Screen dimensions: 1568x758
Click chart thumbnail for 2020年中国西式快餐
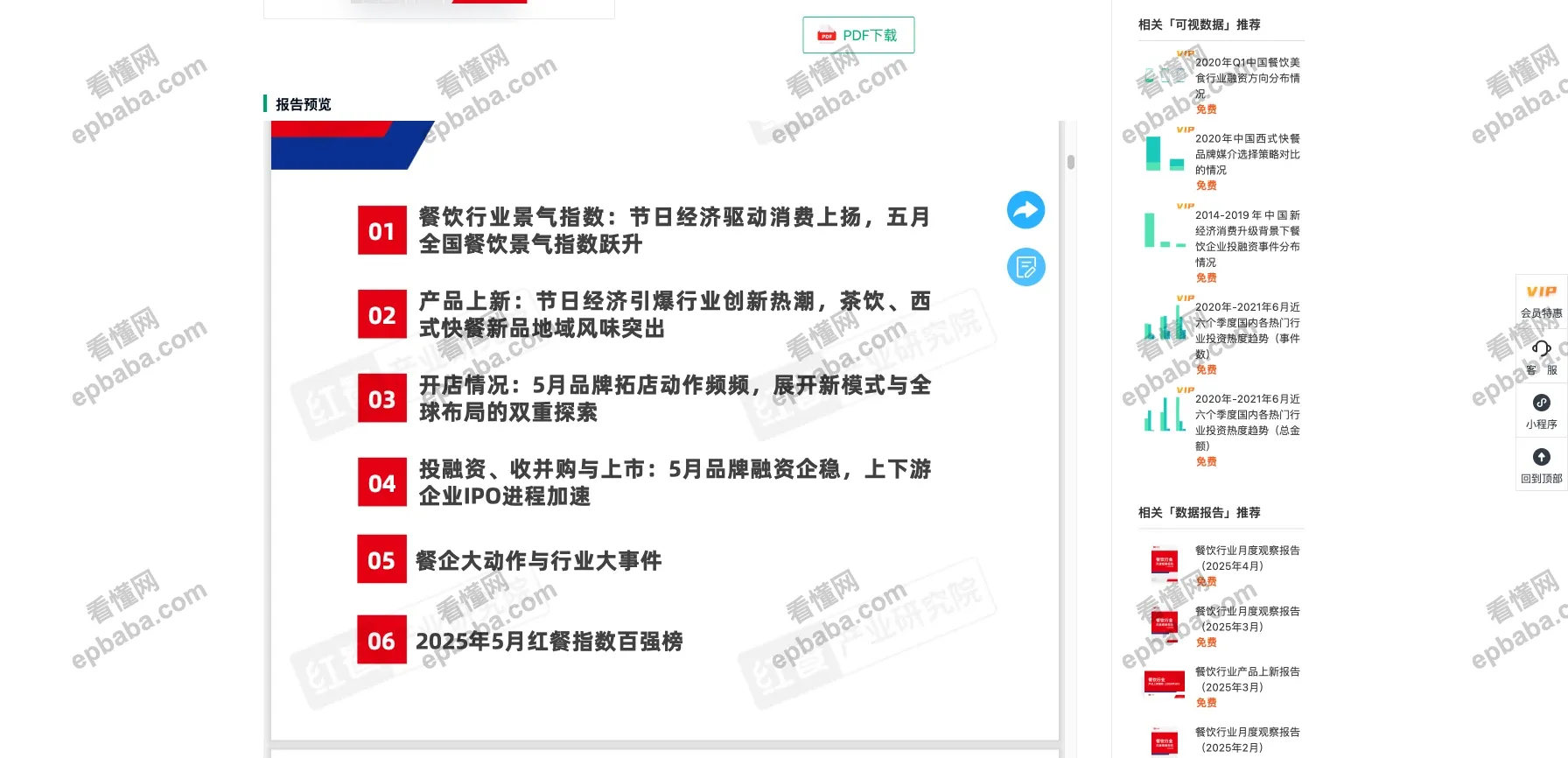(1165, 152)
